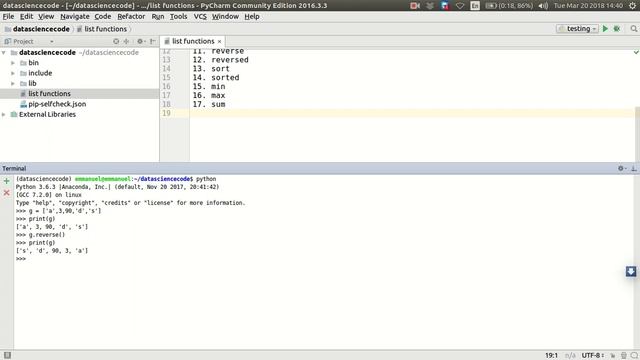Open the Tools menu
The height and width of the screenshot is (360, 640).
click(x=178, y=16)
